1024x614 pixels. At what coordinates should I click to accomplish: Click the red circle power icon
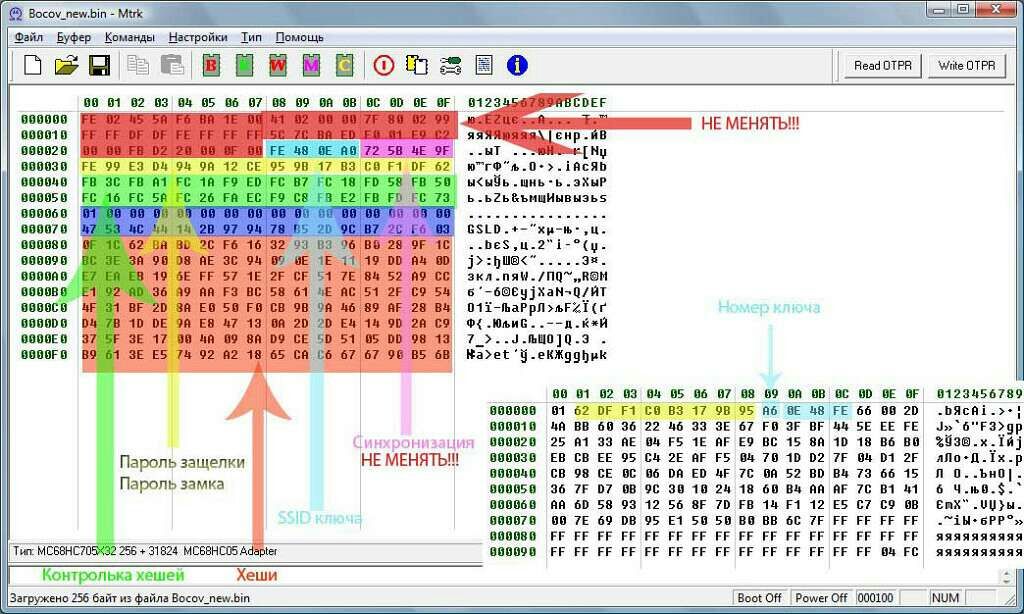(384, 65)
